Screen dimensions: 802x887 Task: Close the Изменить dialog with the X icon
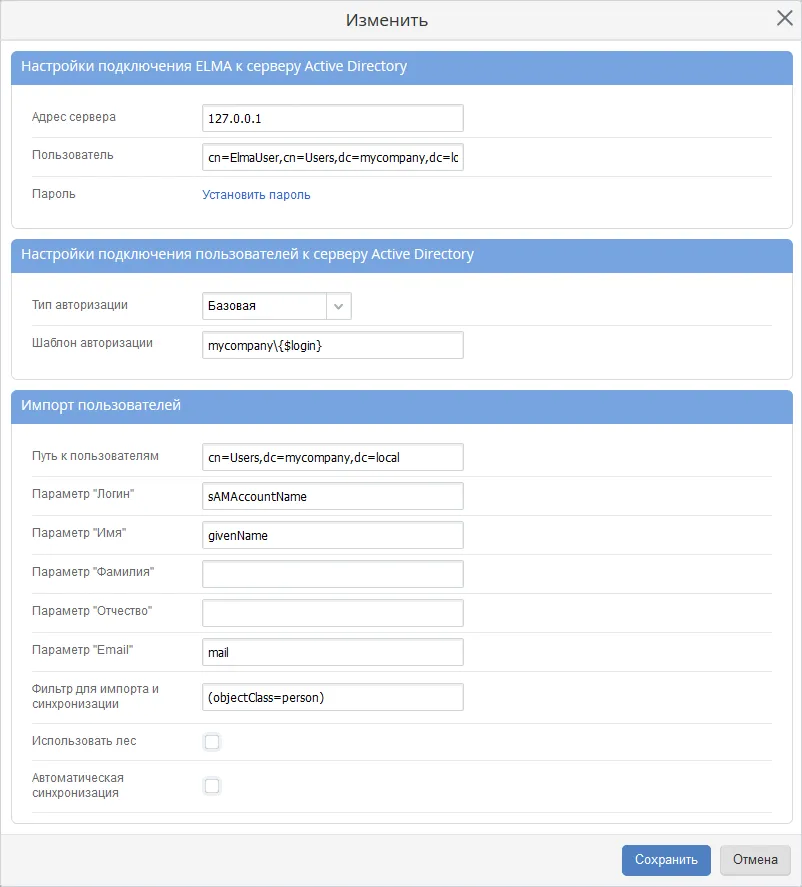(784, 18)
